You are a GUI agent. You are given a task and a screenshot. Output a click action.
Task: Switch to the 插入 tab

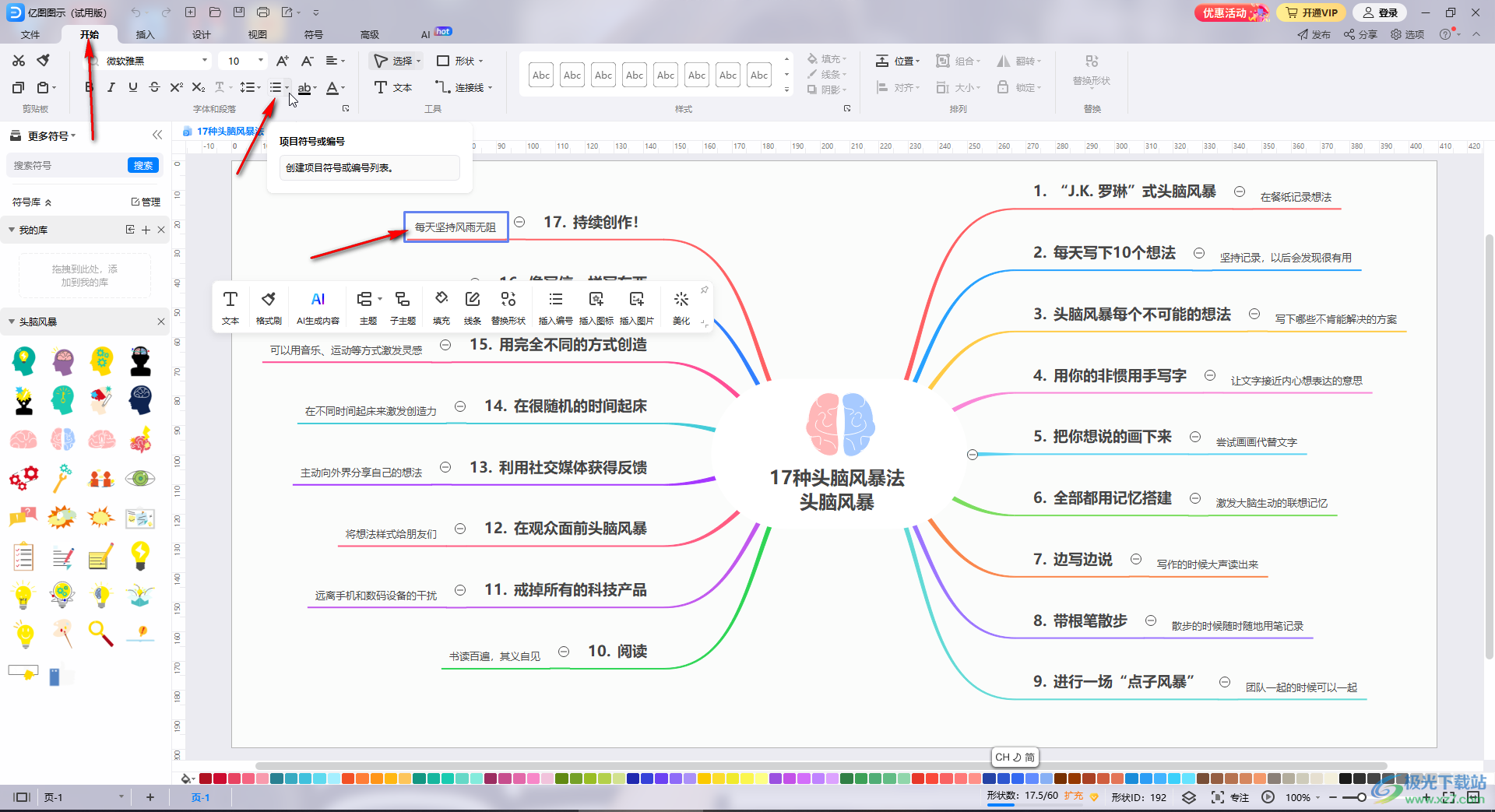coord(146,34)
